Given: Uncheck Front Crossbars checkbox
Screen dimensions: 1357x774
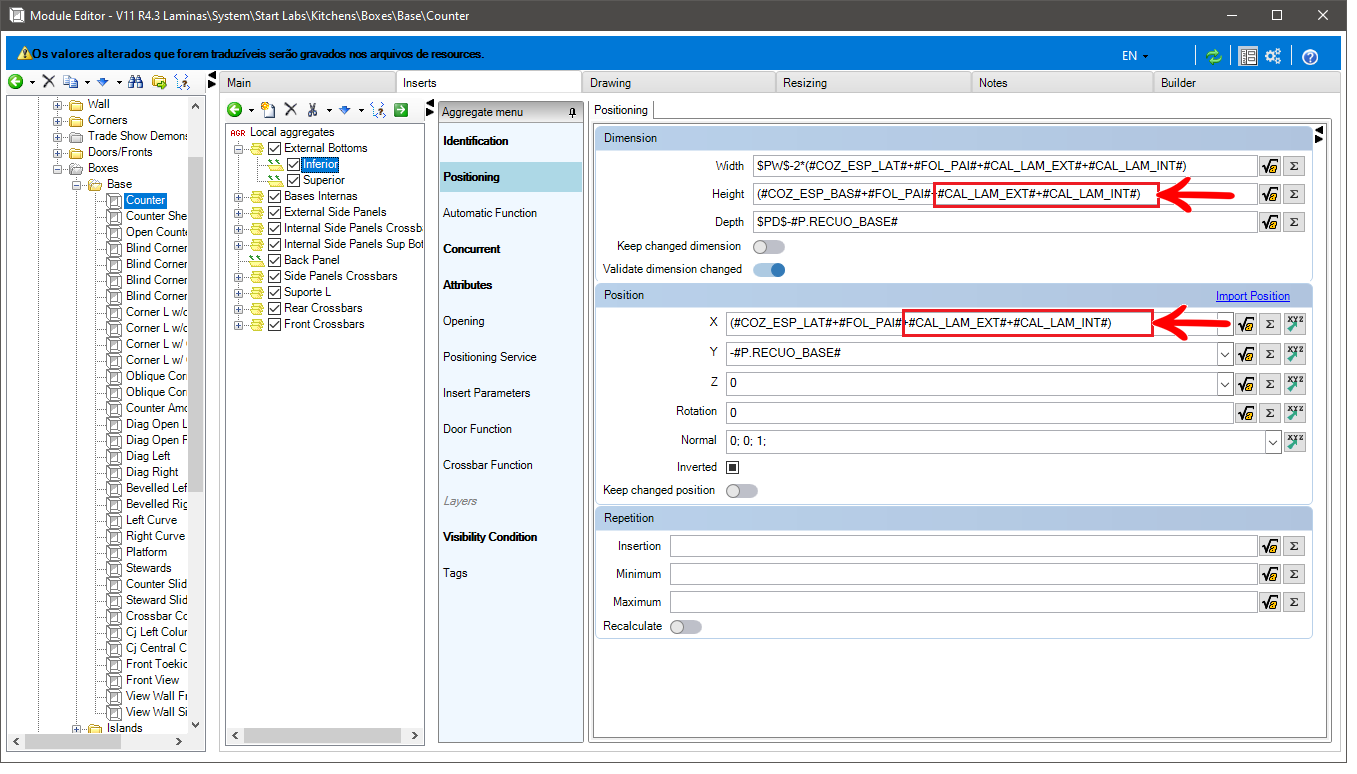Looking at the screenshot, I should coord(275,324).
